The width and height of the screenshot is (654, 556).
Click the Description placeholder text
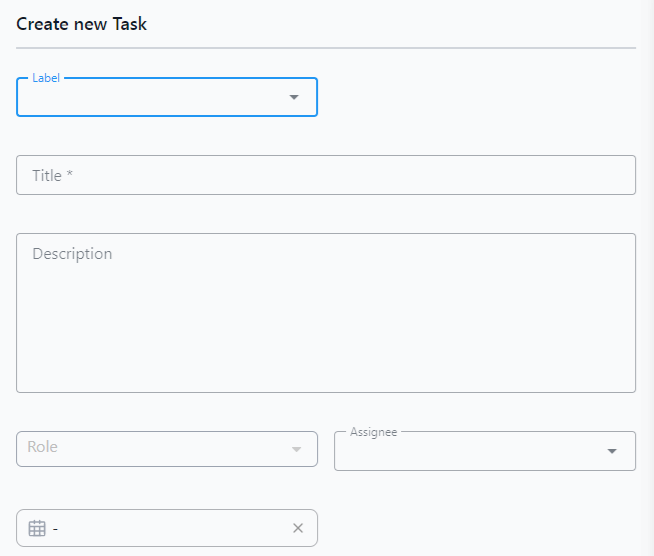tap(72, 254)
